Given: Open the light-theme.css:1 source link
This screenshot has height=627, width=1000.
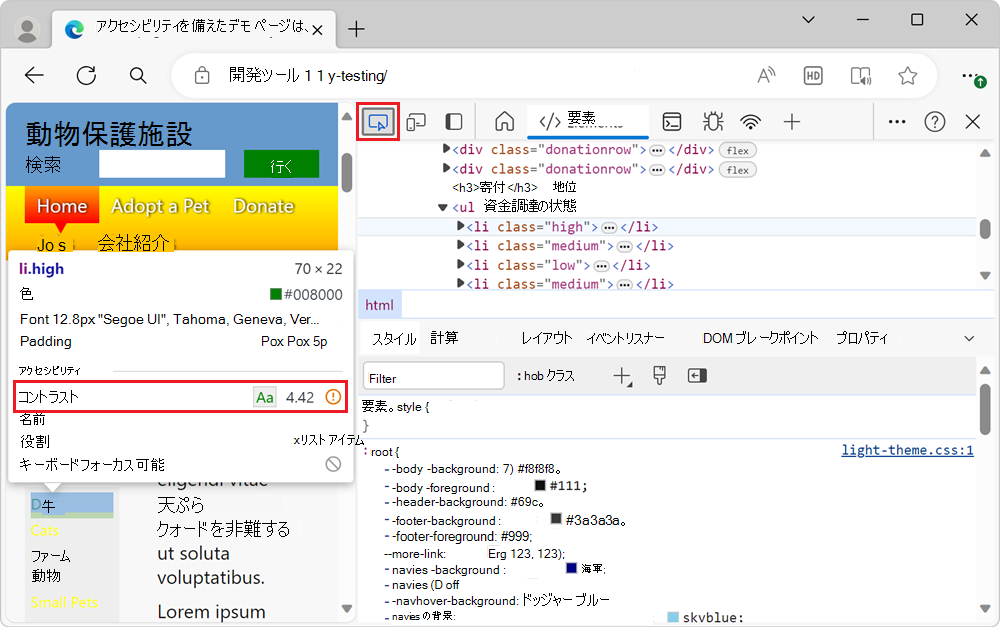Looking at the screenshot, I should click(907, 450).
